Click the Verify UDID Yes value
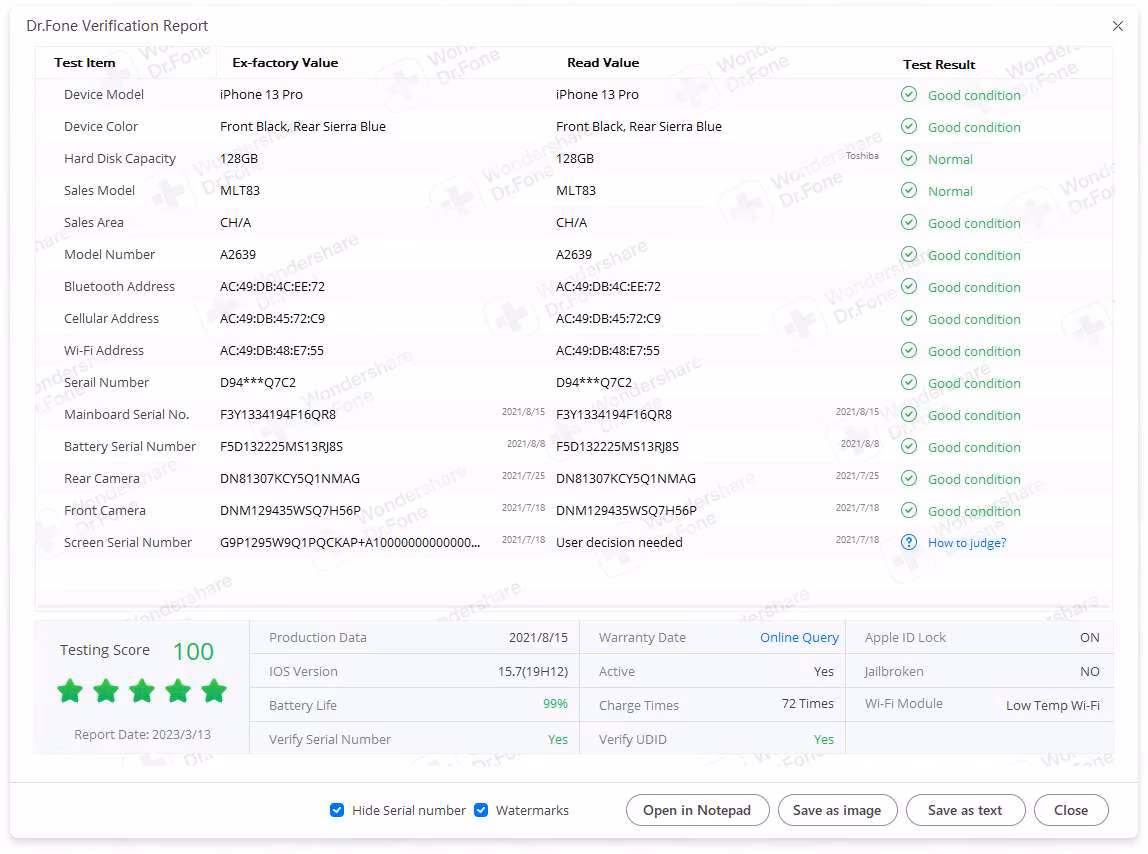The width and height of the screenshot is (1148, 854). tap(824, 740)
